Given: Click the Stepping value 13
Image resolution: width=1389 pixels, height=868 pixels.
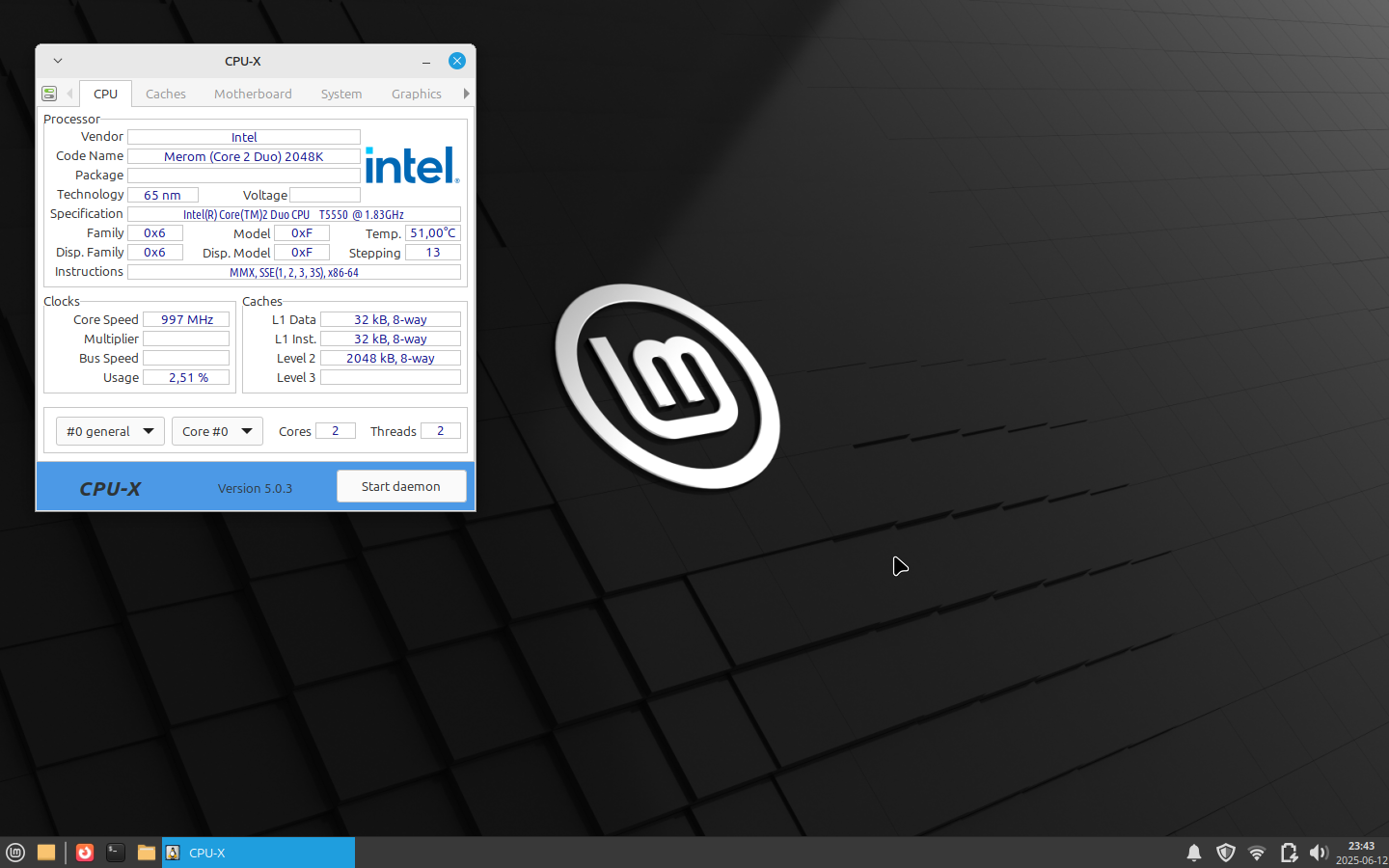Looking at the screenshot, I should tap(433, 253).
